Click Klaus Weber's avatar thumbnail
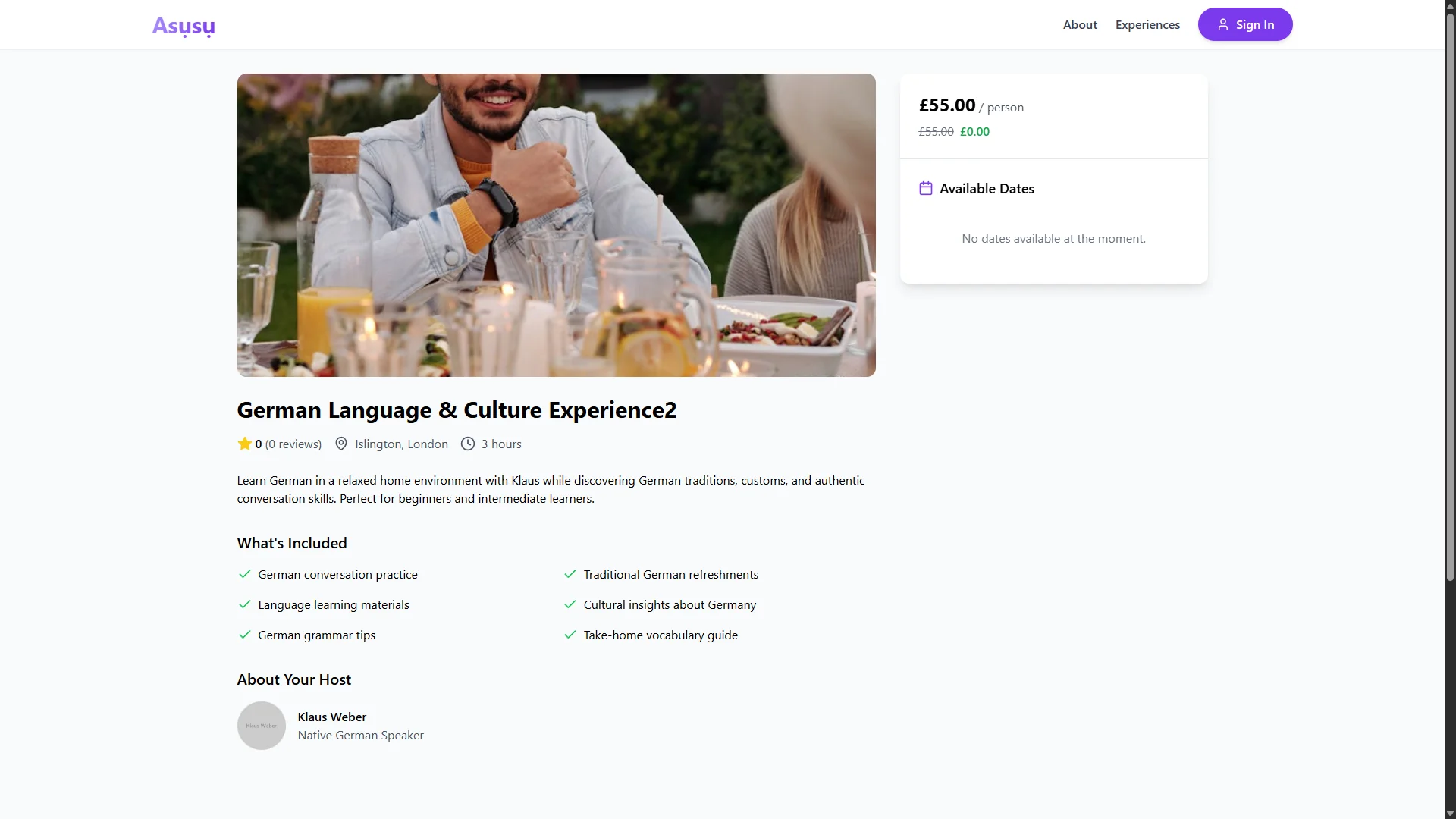Image resolution: width=1456 pixels, height=819 pixels. pos(262,726)
